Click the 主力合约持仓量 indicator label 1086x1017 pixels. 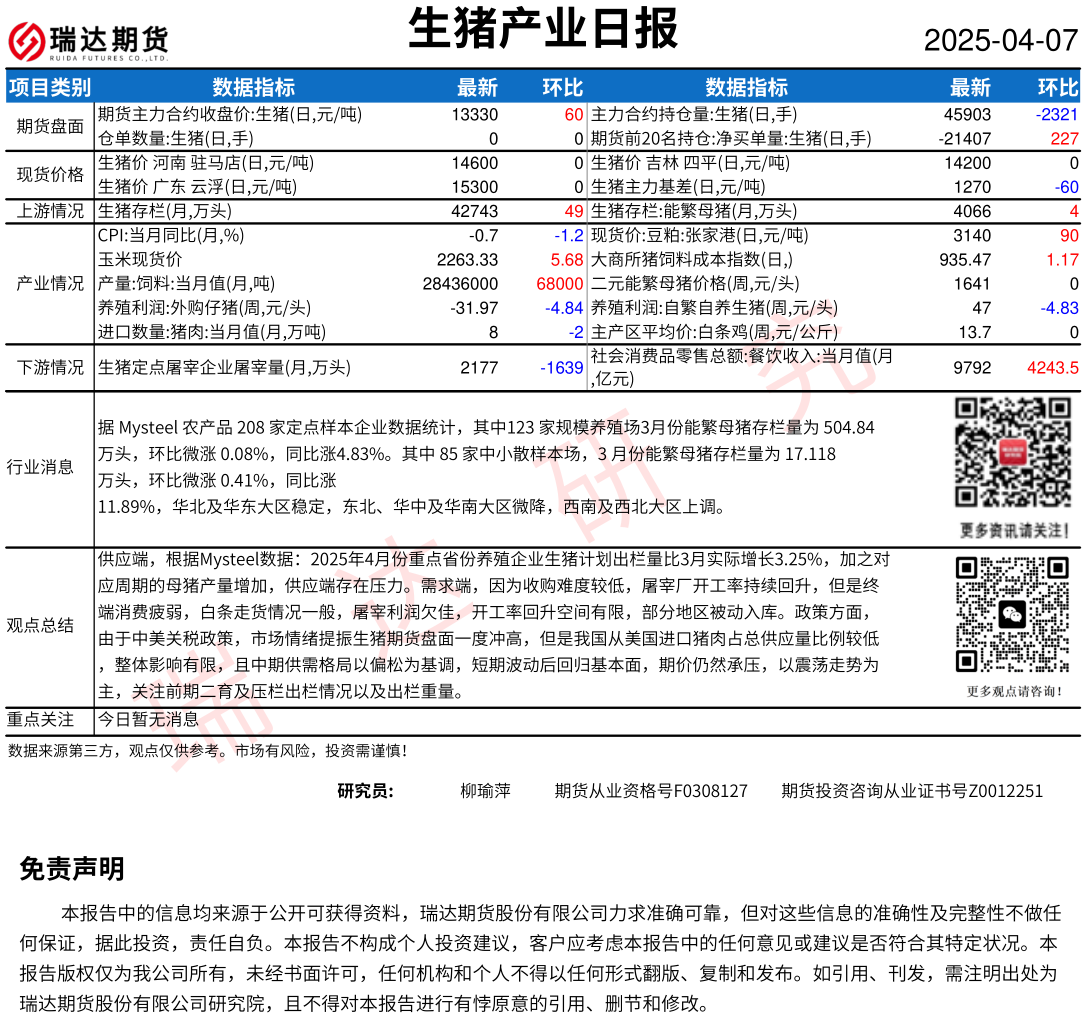(x=694, y=114)
